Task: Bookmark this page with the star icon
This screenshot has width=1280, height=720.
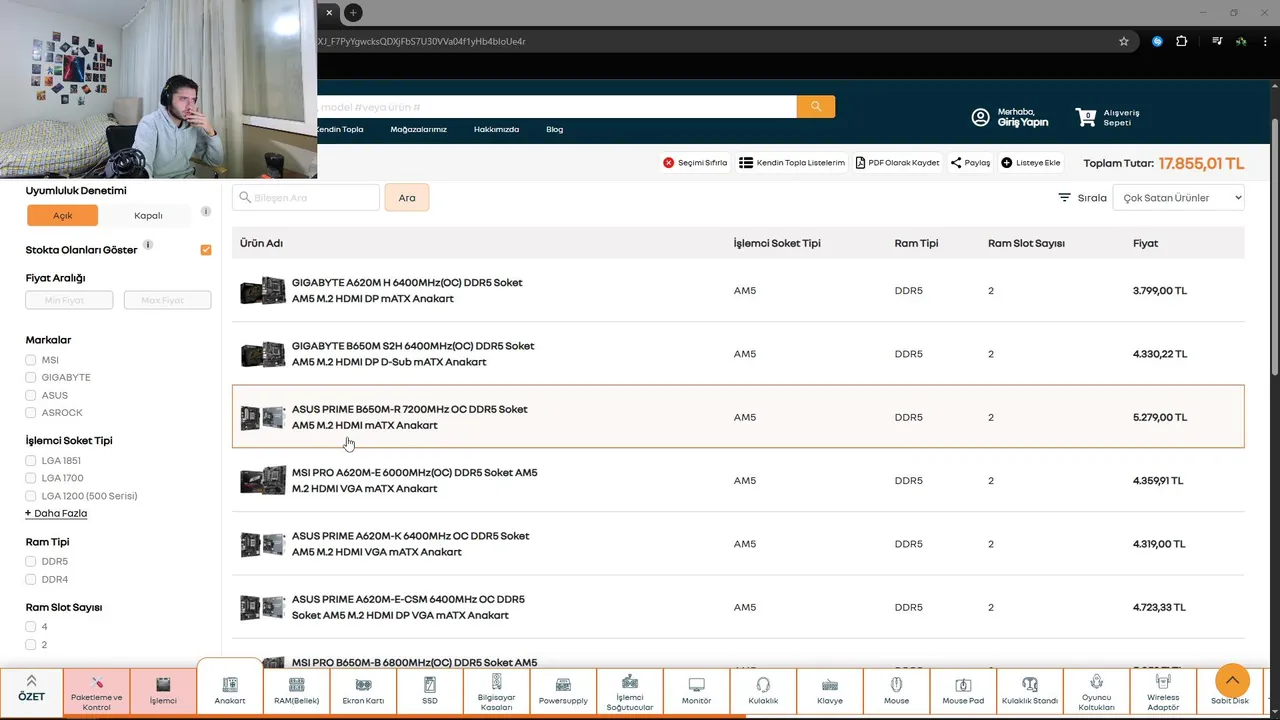Action: [1124, 41]
